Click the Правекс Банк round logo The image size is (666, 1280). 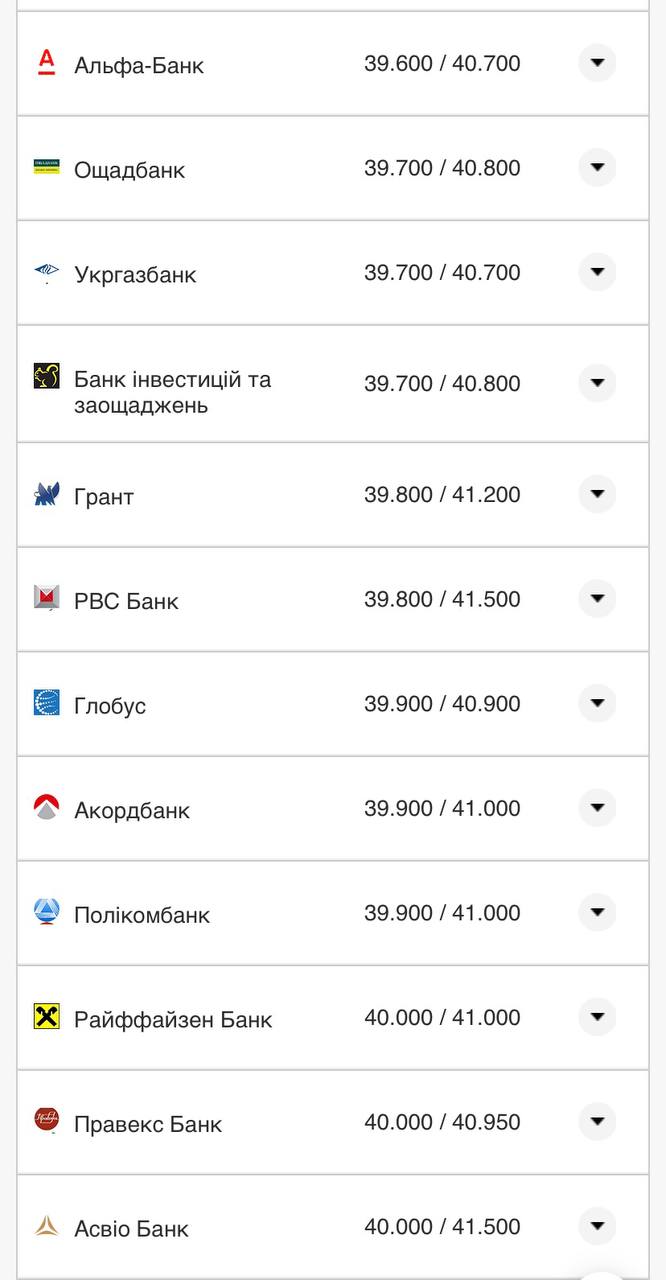coord(46,1123)
